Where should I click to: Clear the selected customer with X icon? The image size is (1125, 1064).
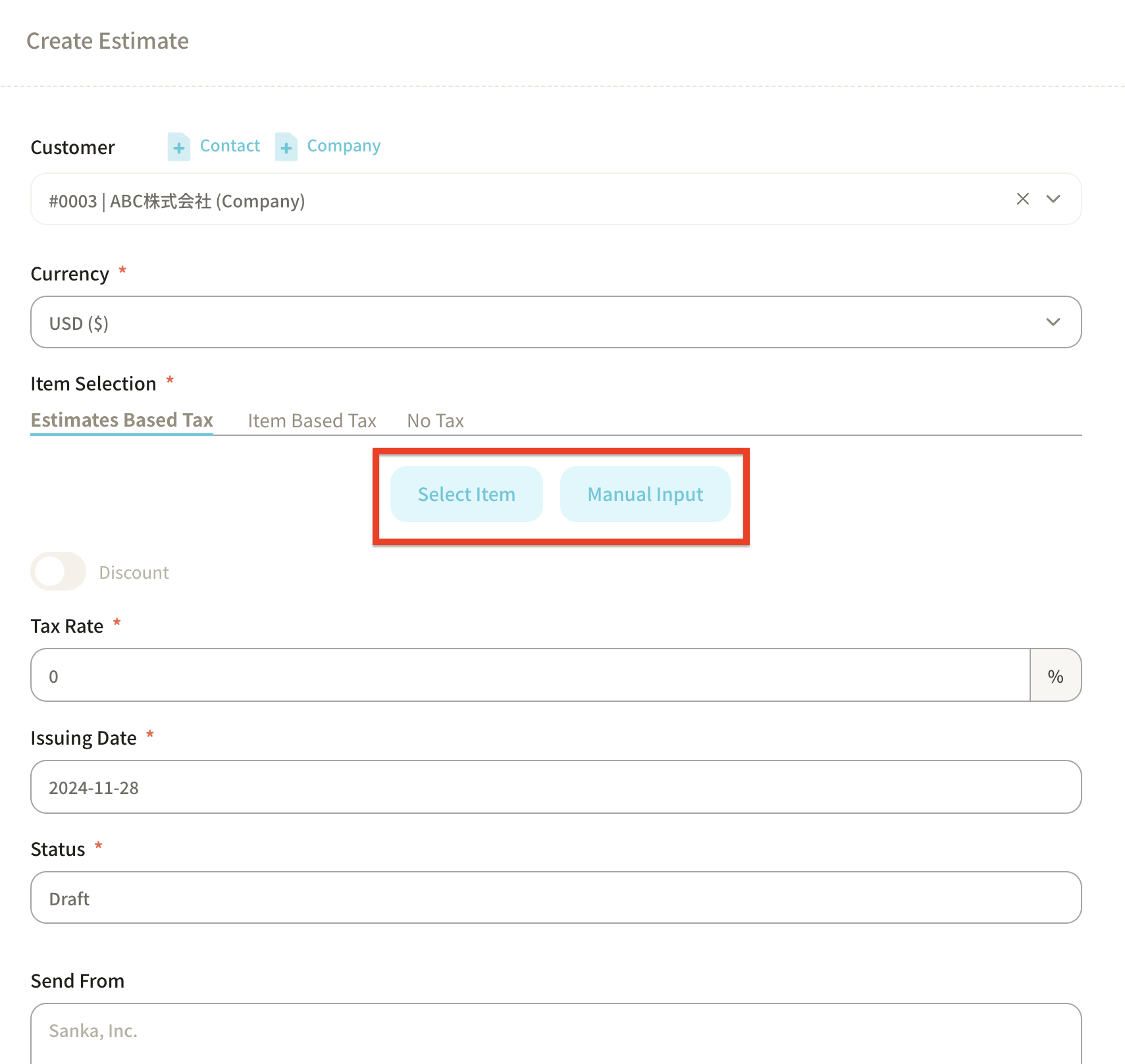pos(1022,199)
